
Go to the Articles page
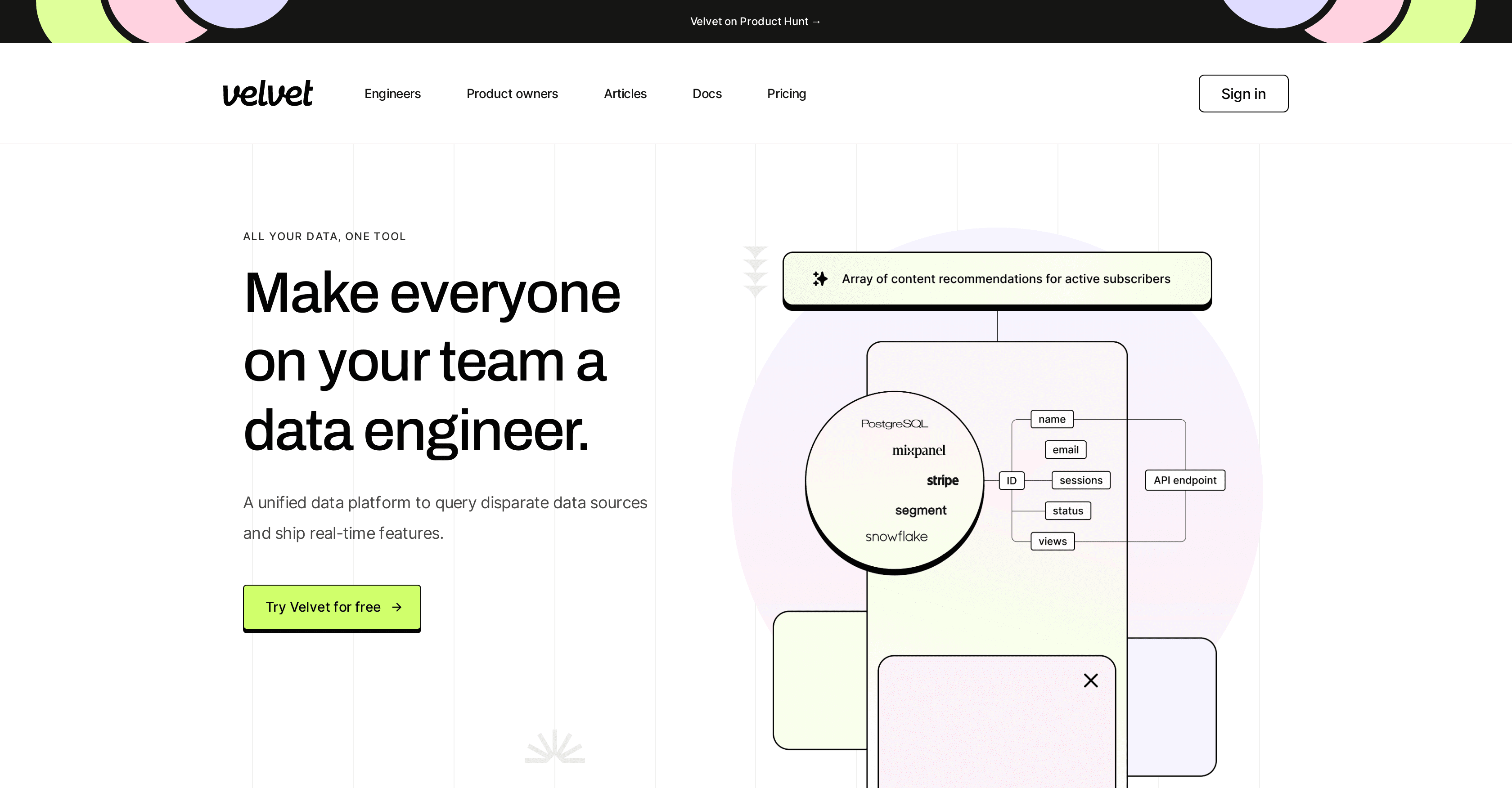tap(625, 94)
